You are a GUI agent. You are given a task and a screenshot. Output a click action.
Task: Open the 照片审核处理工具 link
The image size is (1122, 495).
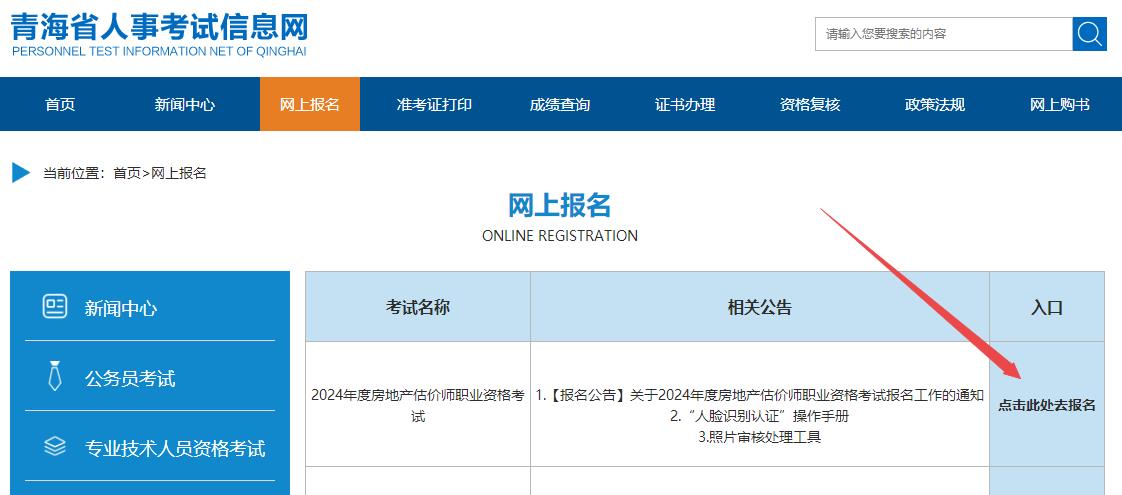click(x=759, y=437)
